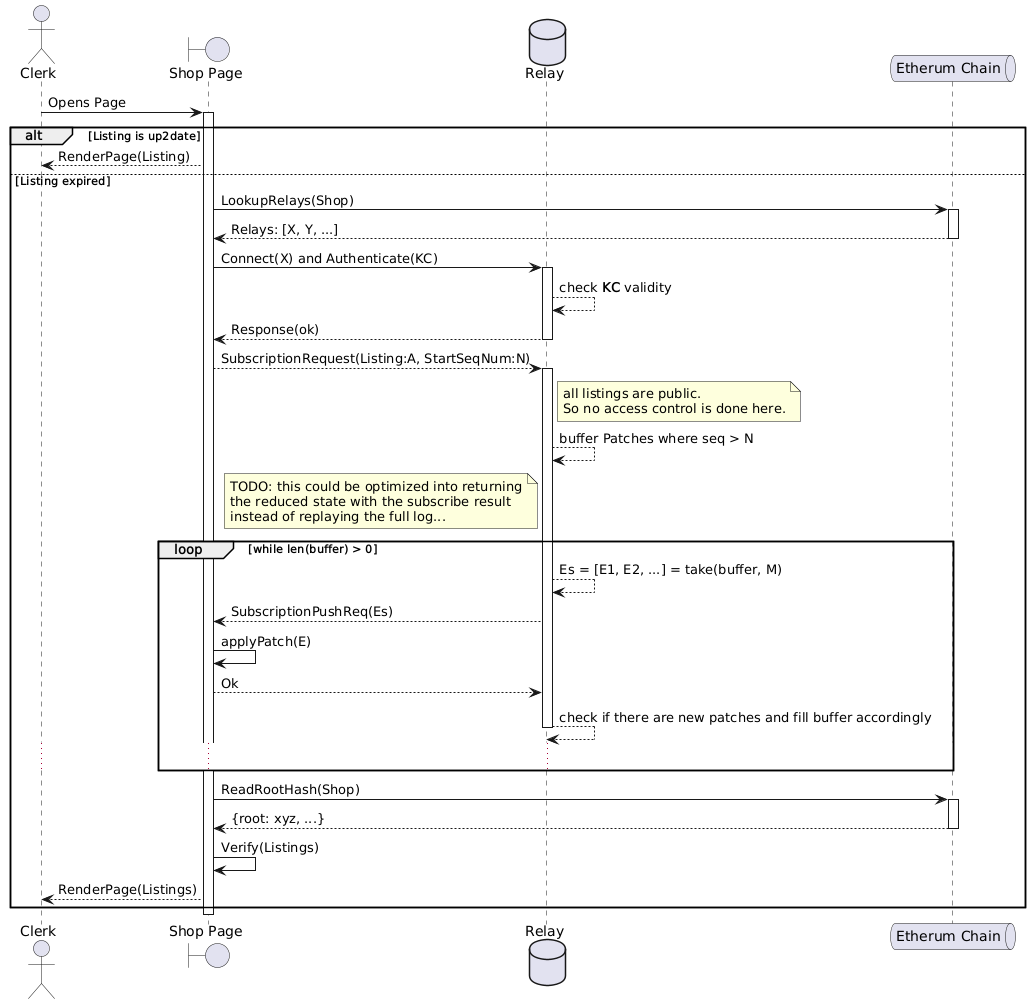Click the 'applyPatch(E)' self-message
Image resolution: width=1031 pixels, height=1004 pixels.
266,641
